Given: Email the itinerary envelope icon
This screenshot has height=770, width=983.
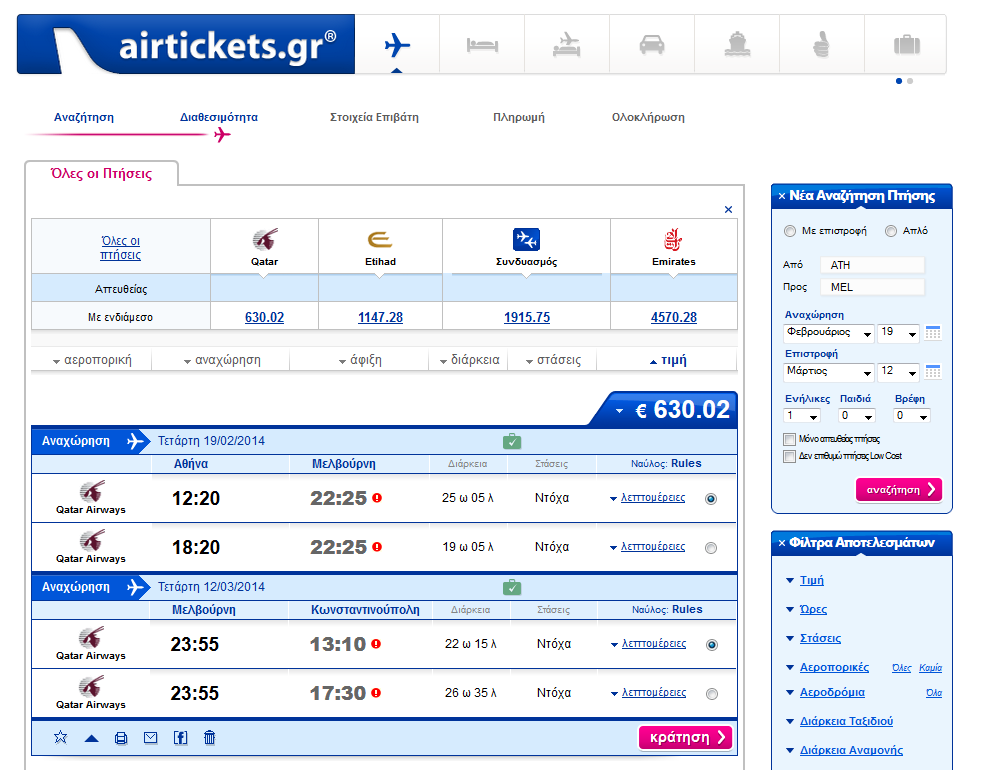Looking at the screenshot, I should point(150,737).
